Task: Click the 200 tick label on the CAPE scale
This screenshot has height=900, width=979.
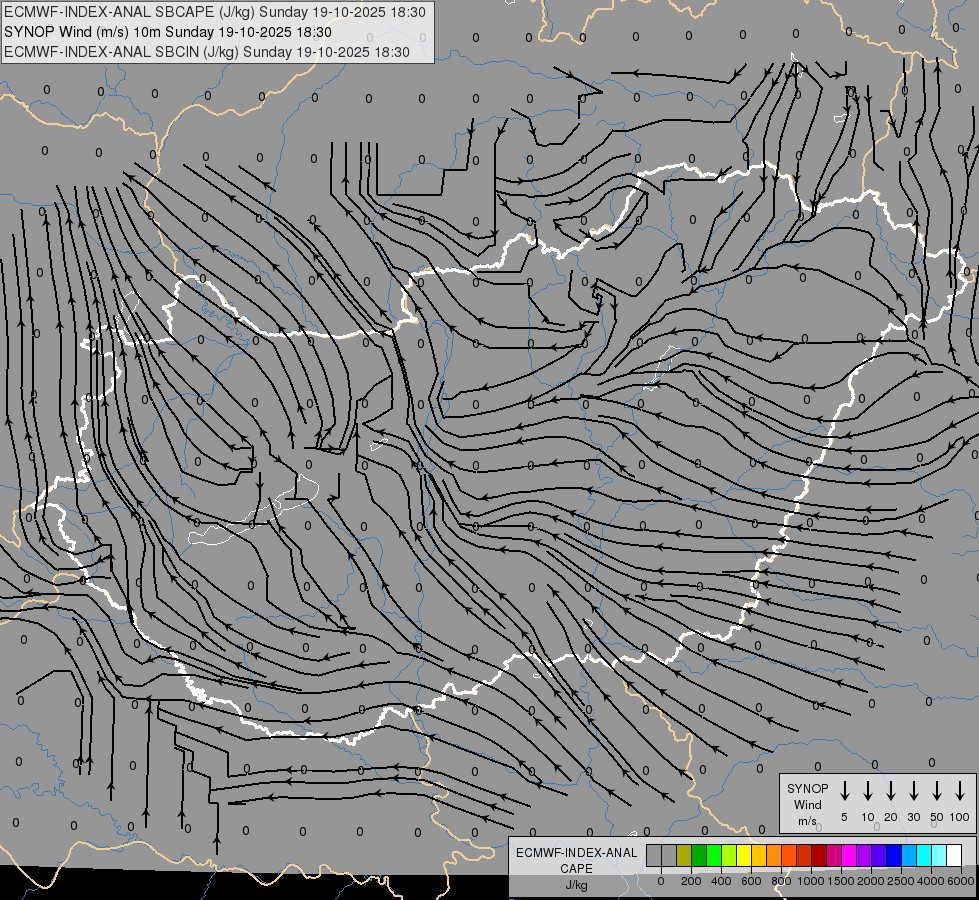Action: (x=691, y=881)
